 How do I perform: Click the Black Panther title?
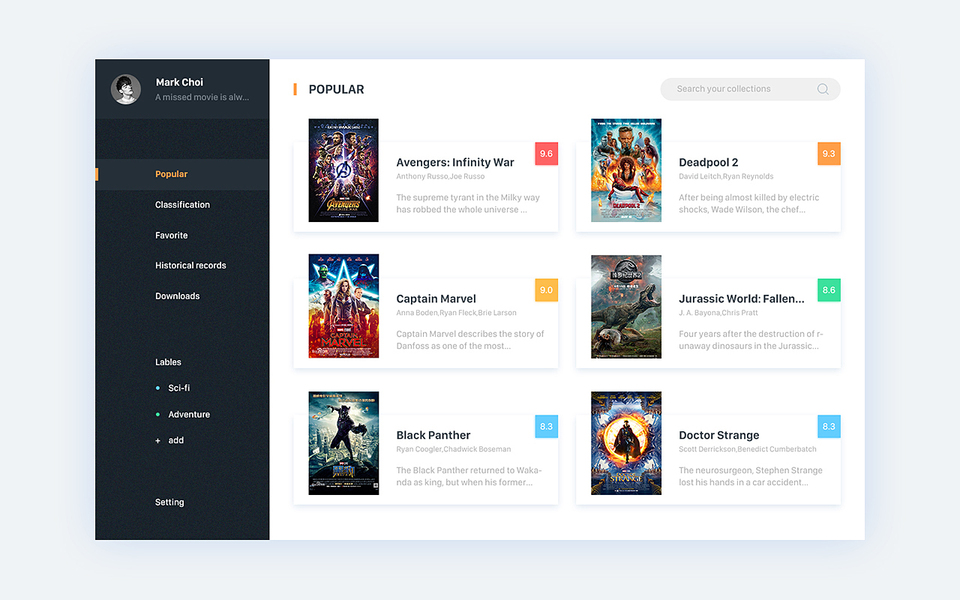coord(433,436)
